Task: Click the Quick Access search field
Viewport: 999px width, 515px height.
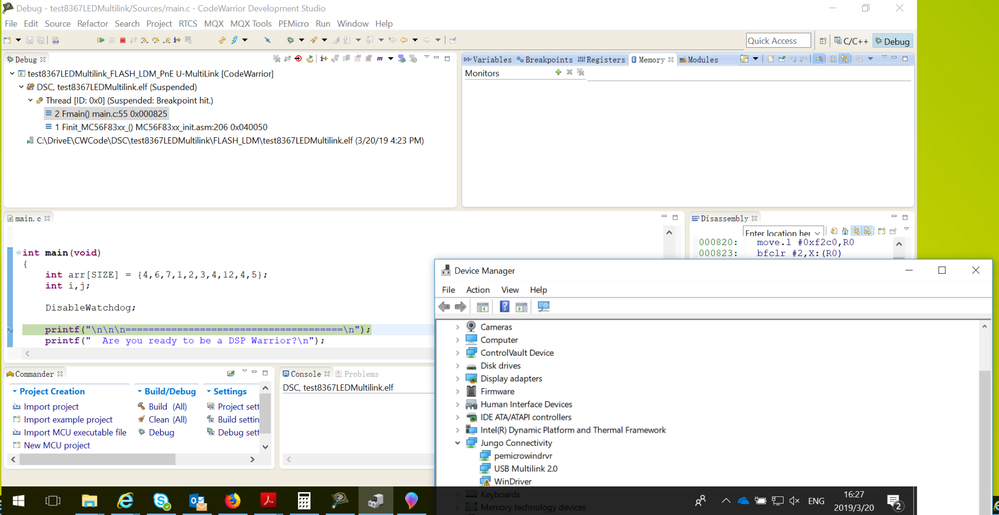Action: 779,41
